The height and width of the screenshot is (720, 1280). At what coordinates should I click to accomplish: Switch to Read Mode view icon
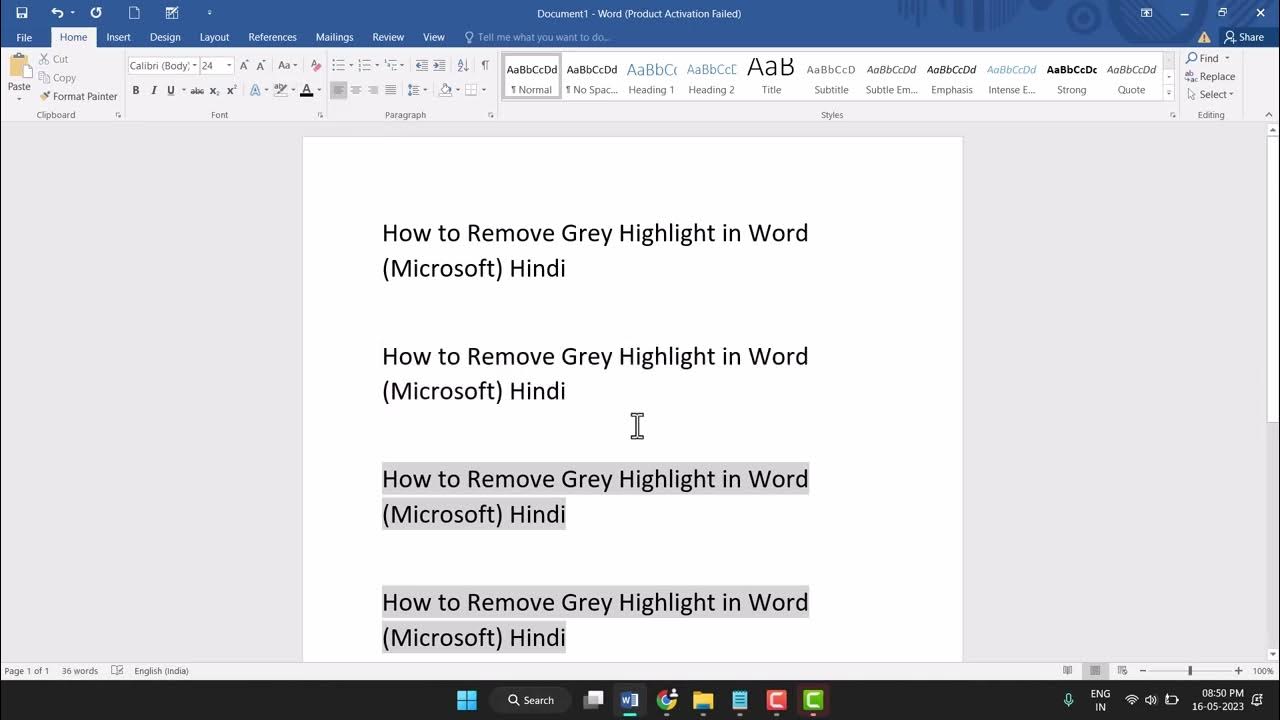1068,671
